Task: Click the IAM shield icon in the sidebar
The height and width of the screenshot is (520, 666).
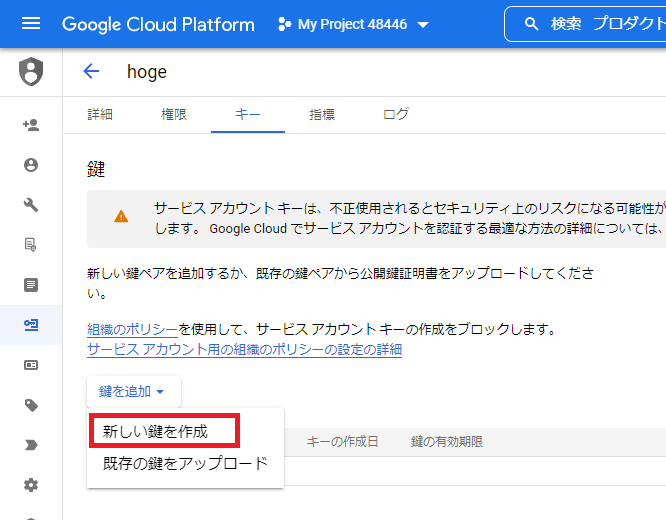Action: (x=31, y=71)
